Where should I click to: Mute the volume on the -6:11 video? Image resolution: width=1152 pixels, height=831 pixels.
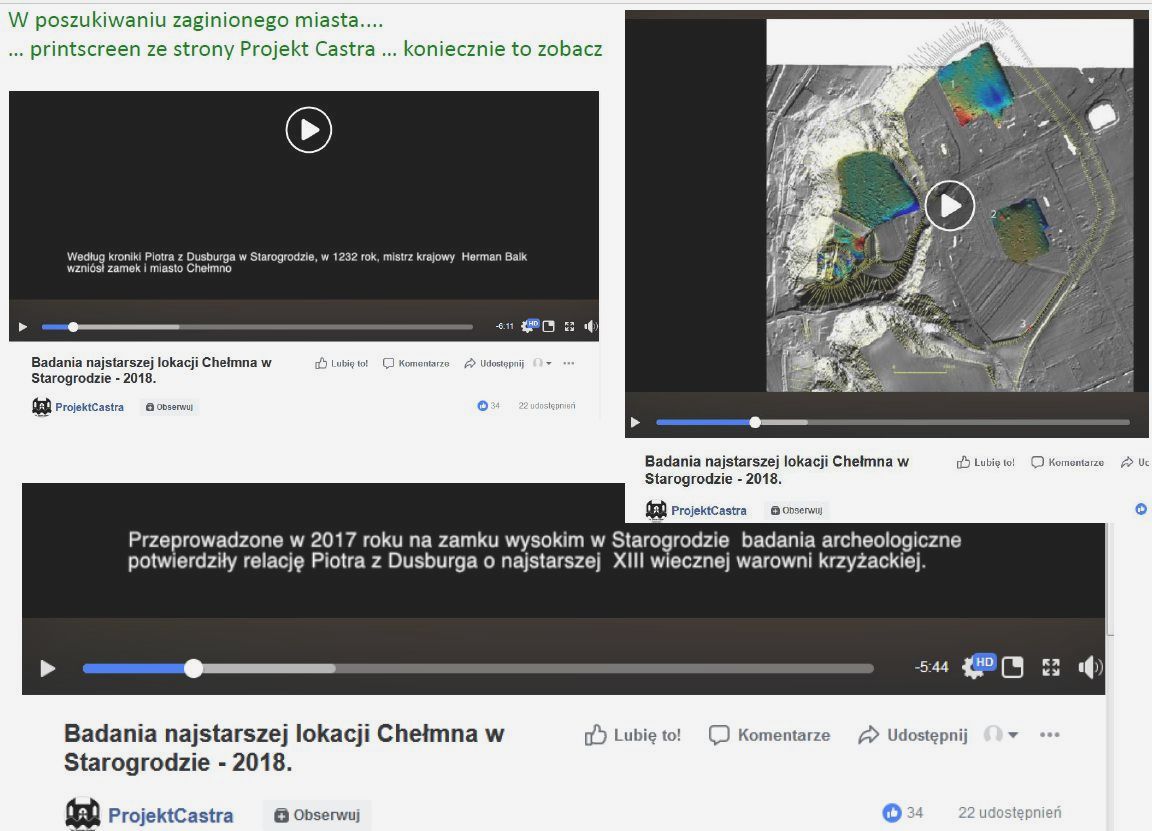(591, 326)
